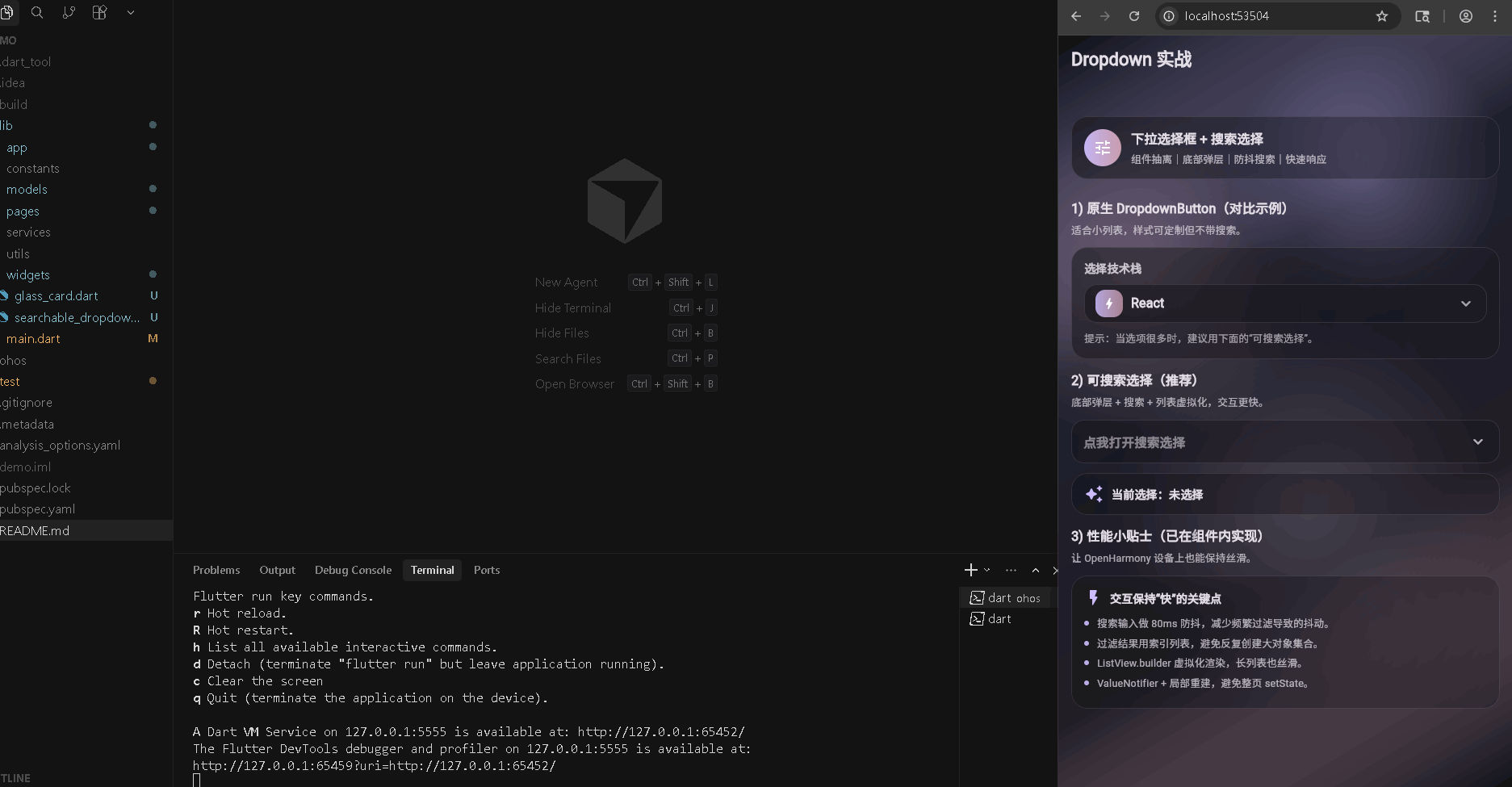This screenshot has height=787, width=1512.
Task: Click the browser back arrow
Action: [1076, 16]
